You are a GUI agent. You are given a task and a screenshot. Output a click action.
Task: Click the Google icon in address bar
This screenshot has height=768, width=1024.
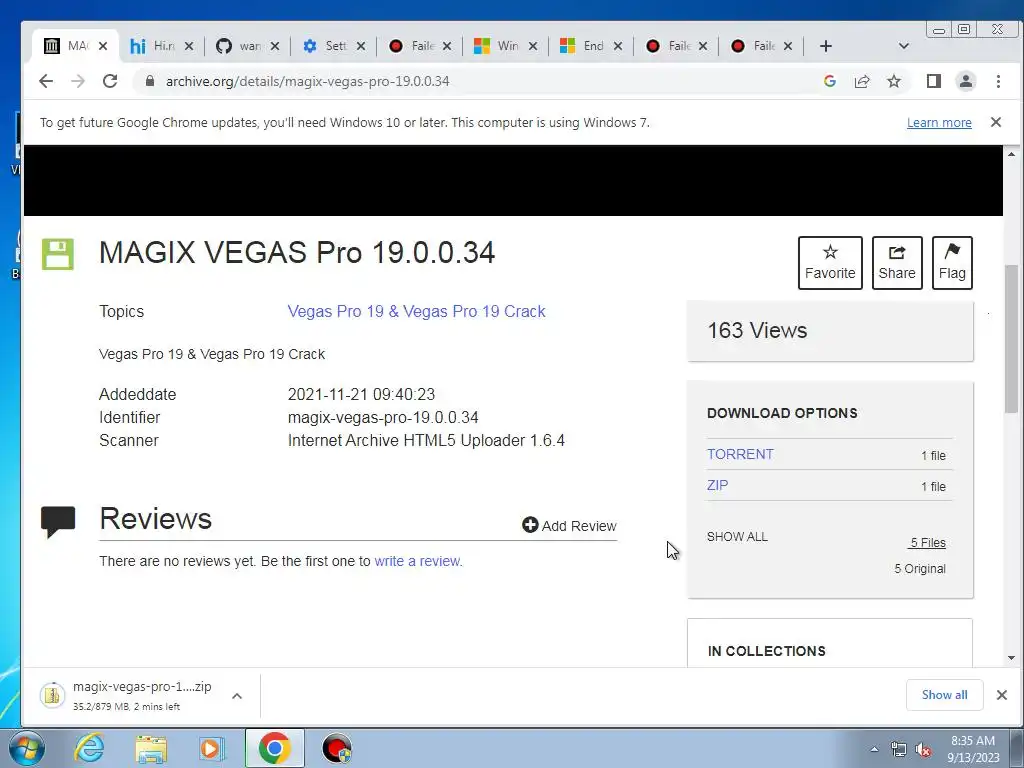point(830,81)
